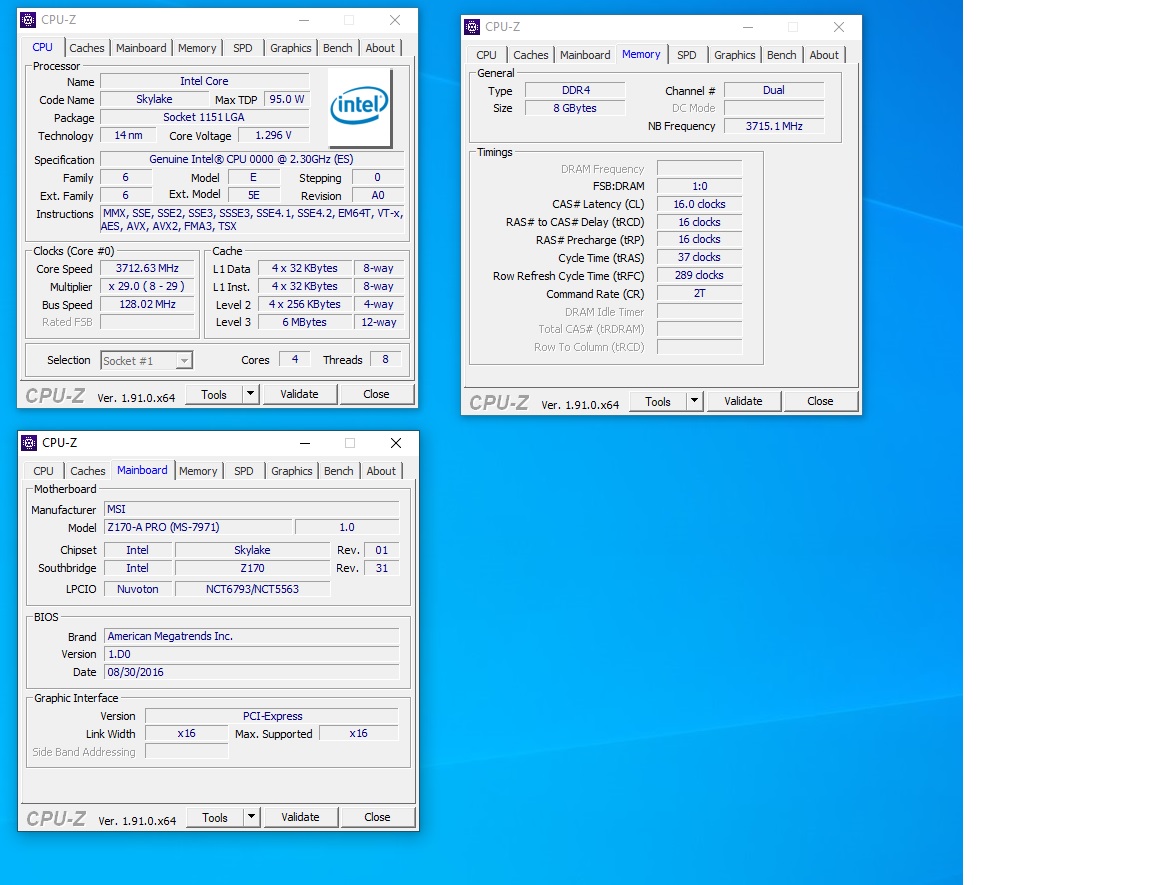Click the Package value Socket 1151 LGA
Image resolution: width=1152 pixels, height=885 pixels.
(x=204, y=118)
